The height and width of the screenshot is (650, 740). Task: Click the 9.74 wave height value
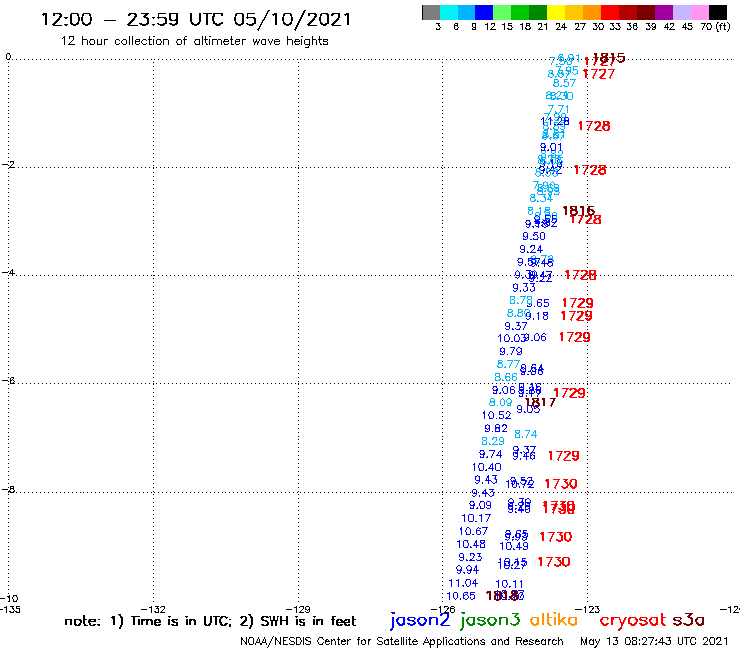(x=491, y=454)
